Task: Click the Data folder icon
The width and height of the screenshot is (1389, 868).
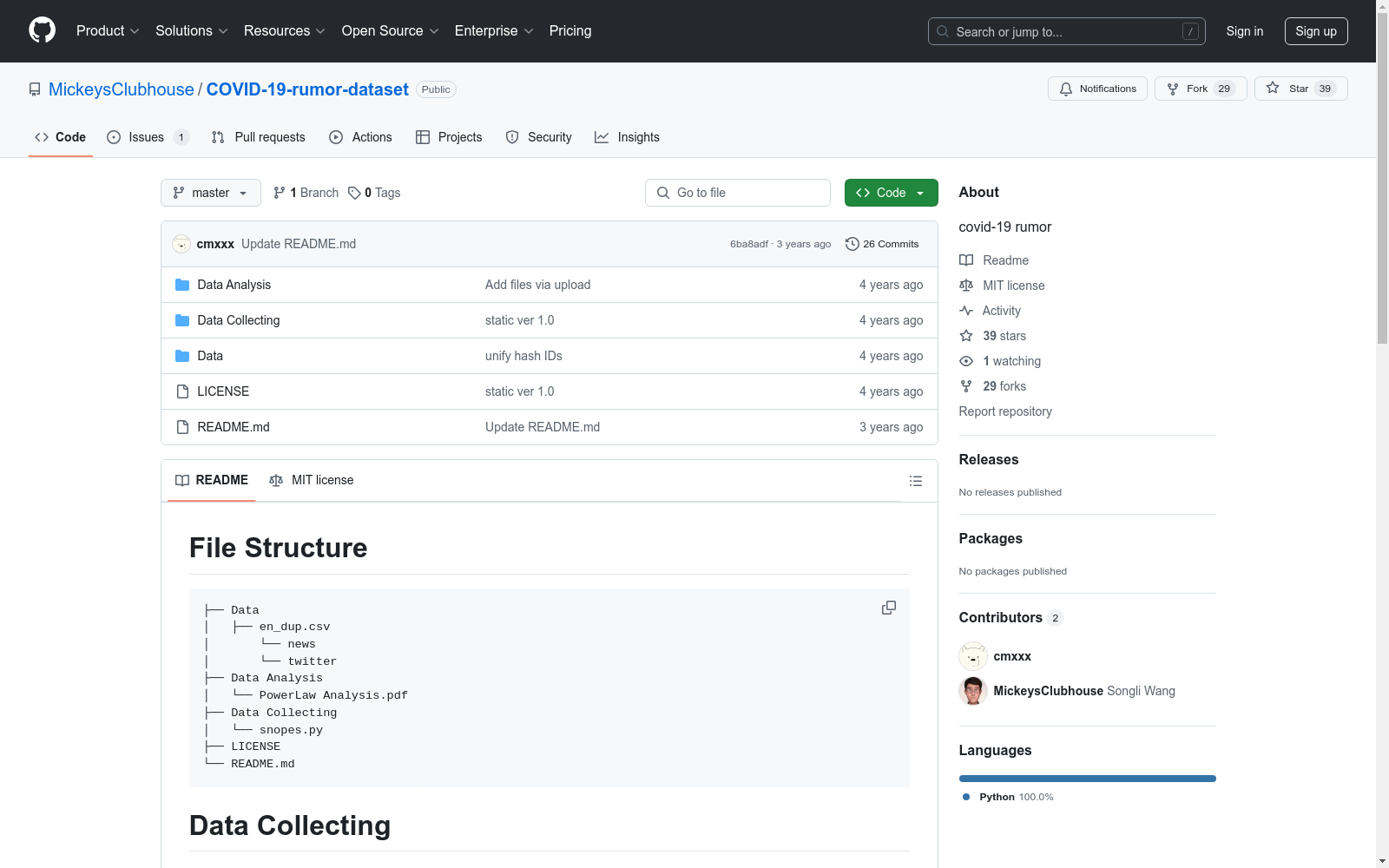Action: [x=182, y=356]
